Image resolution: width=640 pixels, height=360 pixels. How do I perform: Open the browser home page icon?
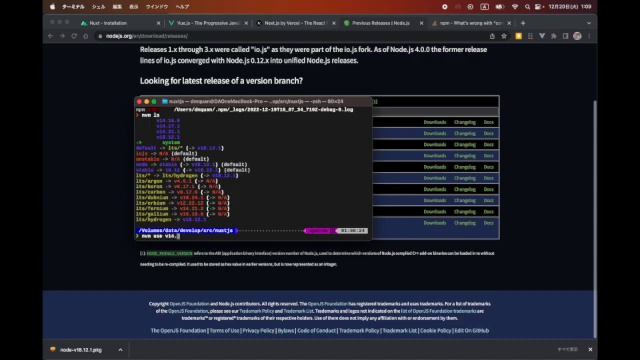(86, 36)
